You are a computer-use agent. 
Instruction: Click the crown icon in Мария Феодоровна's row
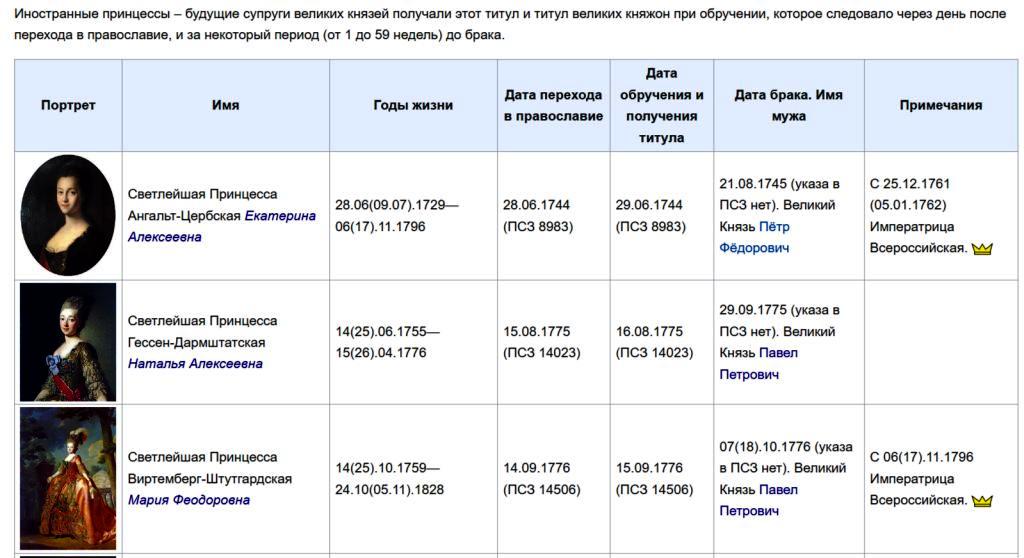coord(982,501)
